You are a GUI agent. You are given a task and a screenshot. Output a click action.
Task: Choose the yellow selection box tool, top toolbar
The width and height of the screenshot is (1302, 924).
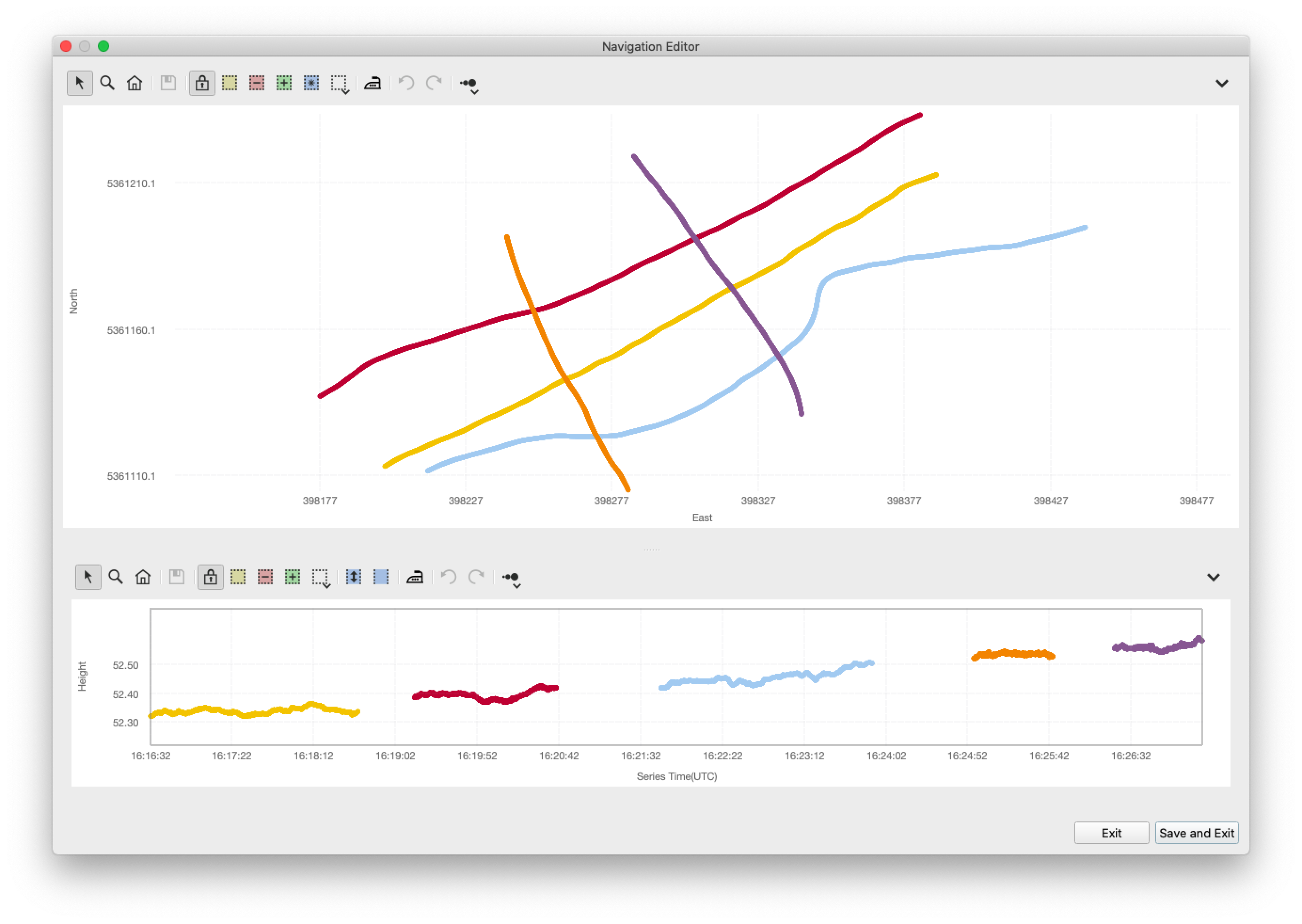pyautogui.click(x=229, y=83)
